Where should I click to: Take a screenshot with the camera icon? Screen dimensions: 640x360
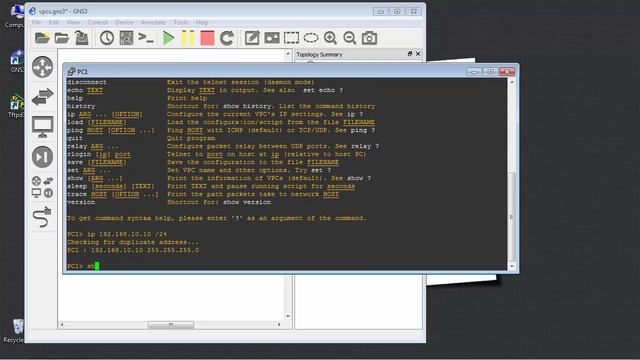click(x=369, y=38)
